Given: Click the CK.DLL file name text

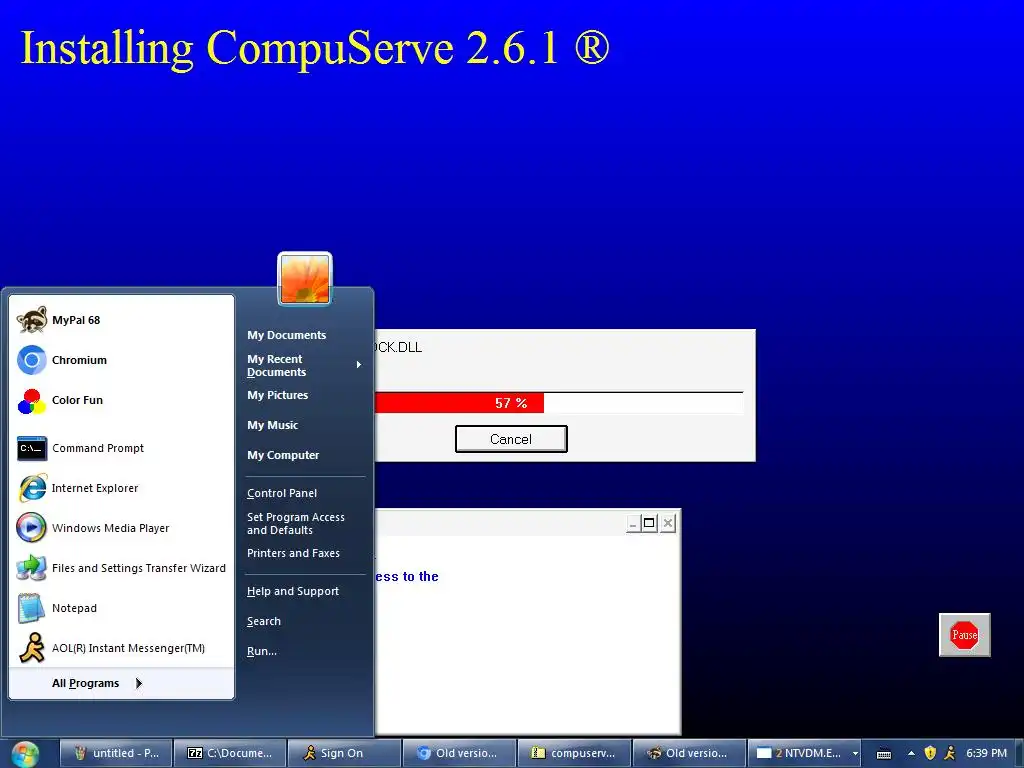Looking at the screenshot, I should tap(398, 347).
